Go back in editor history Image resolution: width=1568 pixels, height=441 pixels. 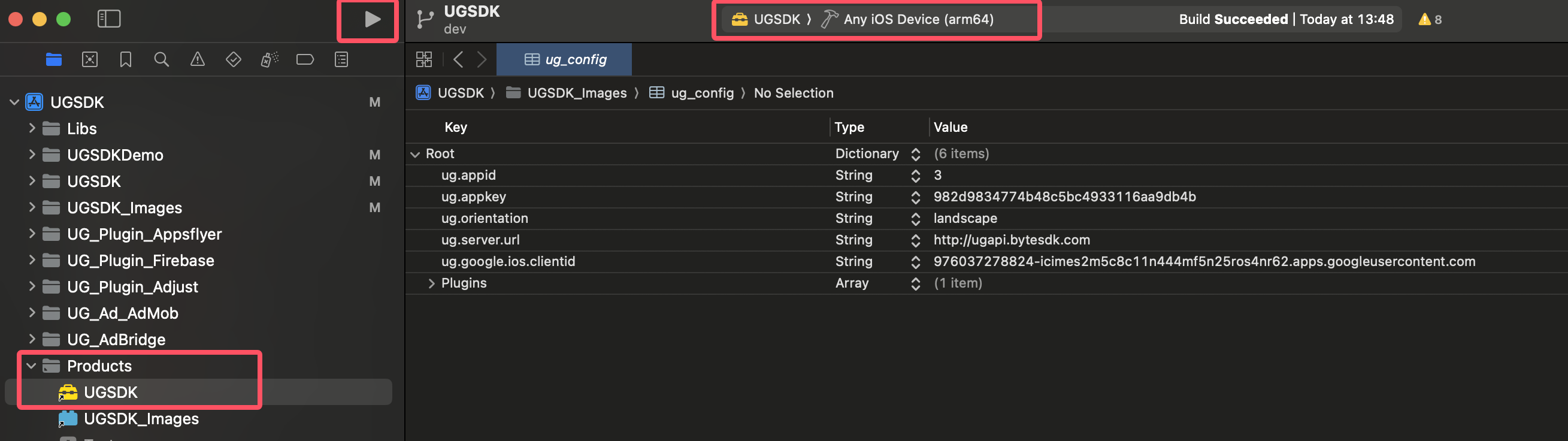click(x=458, y=60)
